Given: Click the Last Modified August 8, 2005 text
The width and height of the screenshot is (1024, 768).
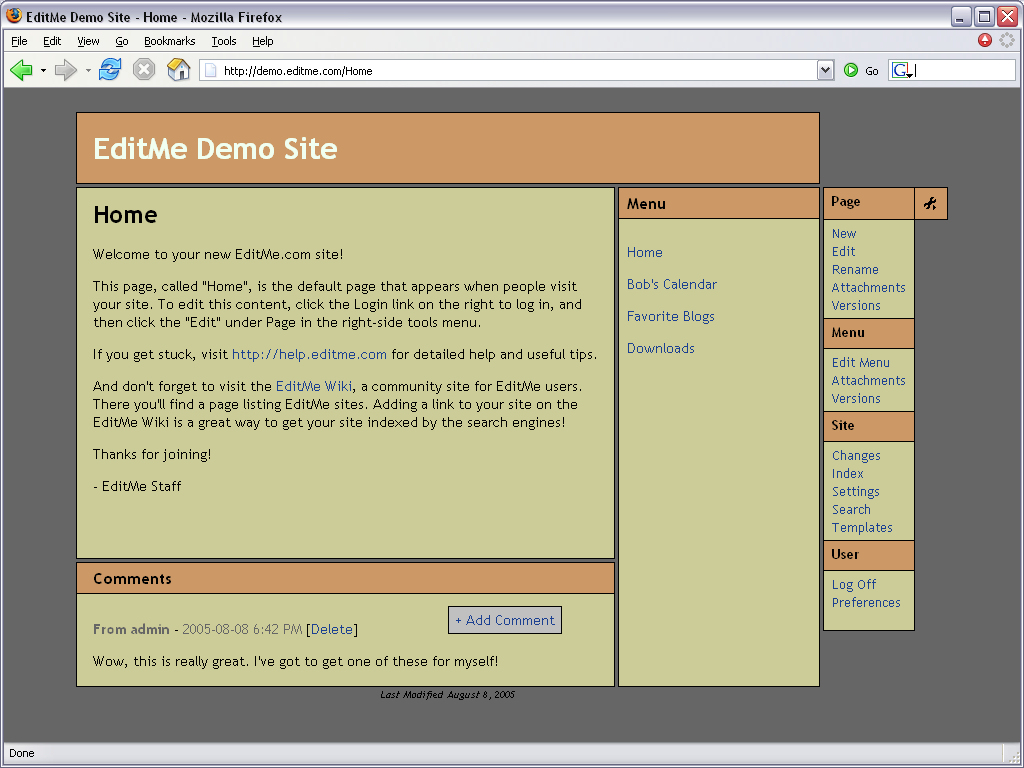Looking at the screenshot, I should (x=447, y=694).
